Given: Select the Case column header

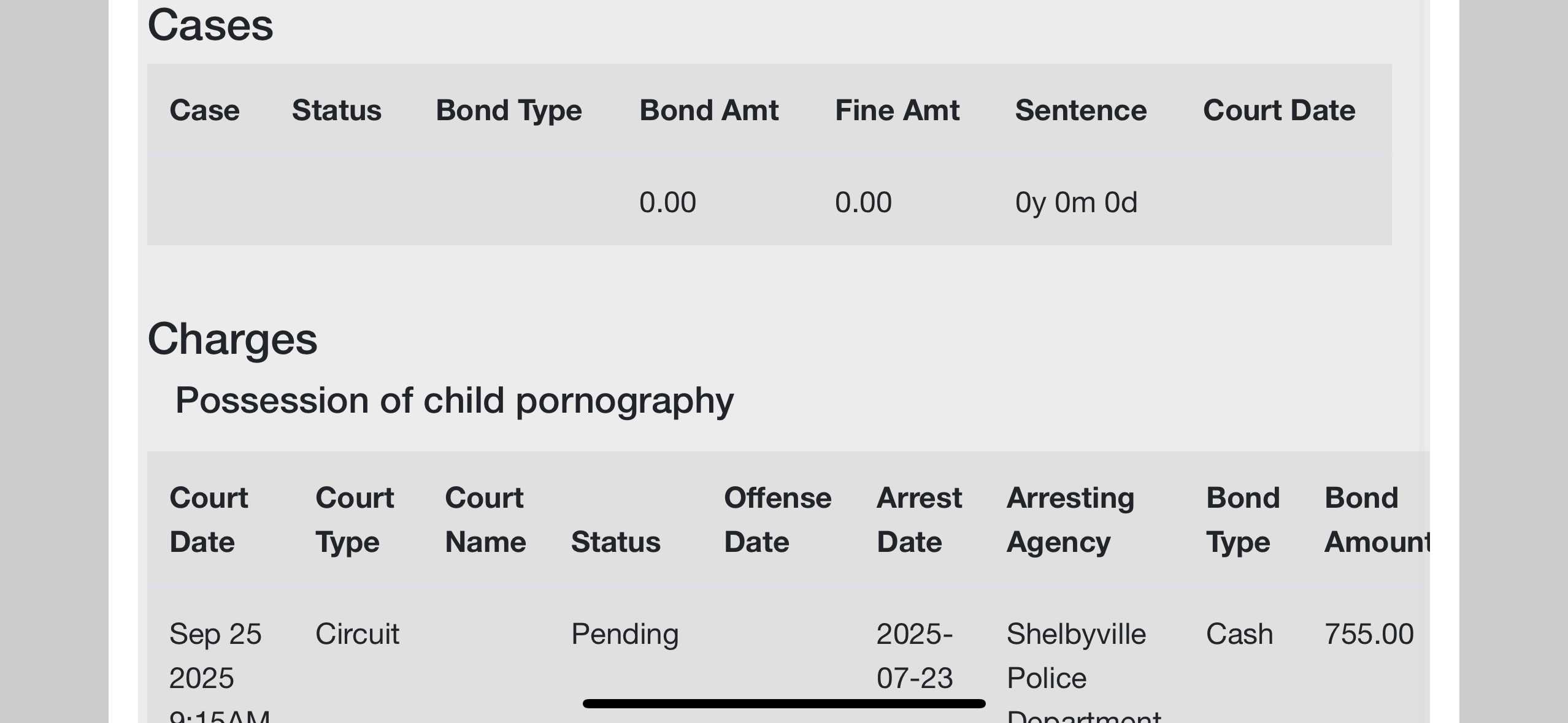Looking at the screenshot, I should [x=204, y=110].
